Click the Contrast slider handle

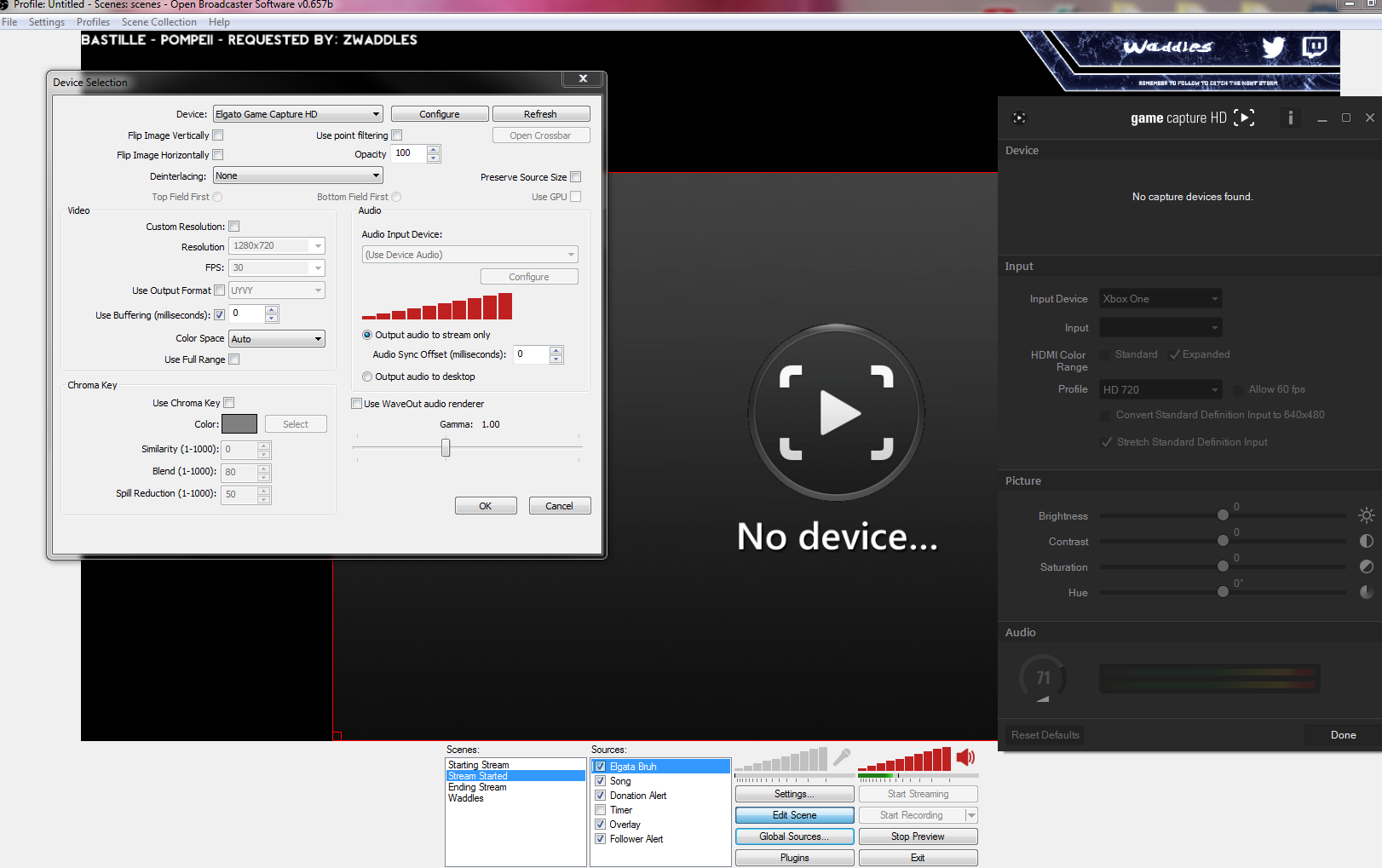1223,541
